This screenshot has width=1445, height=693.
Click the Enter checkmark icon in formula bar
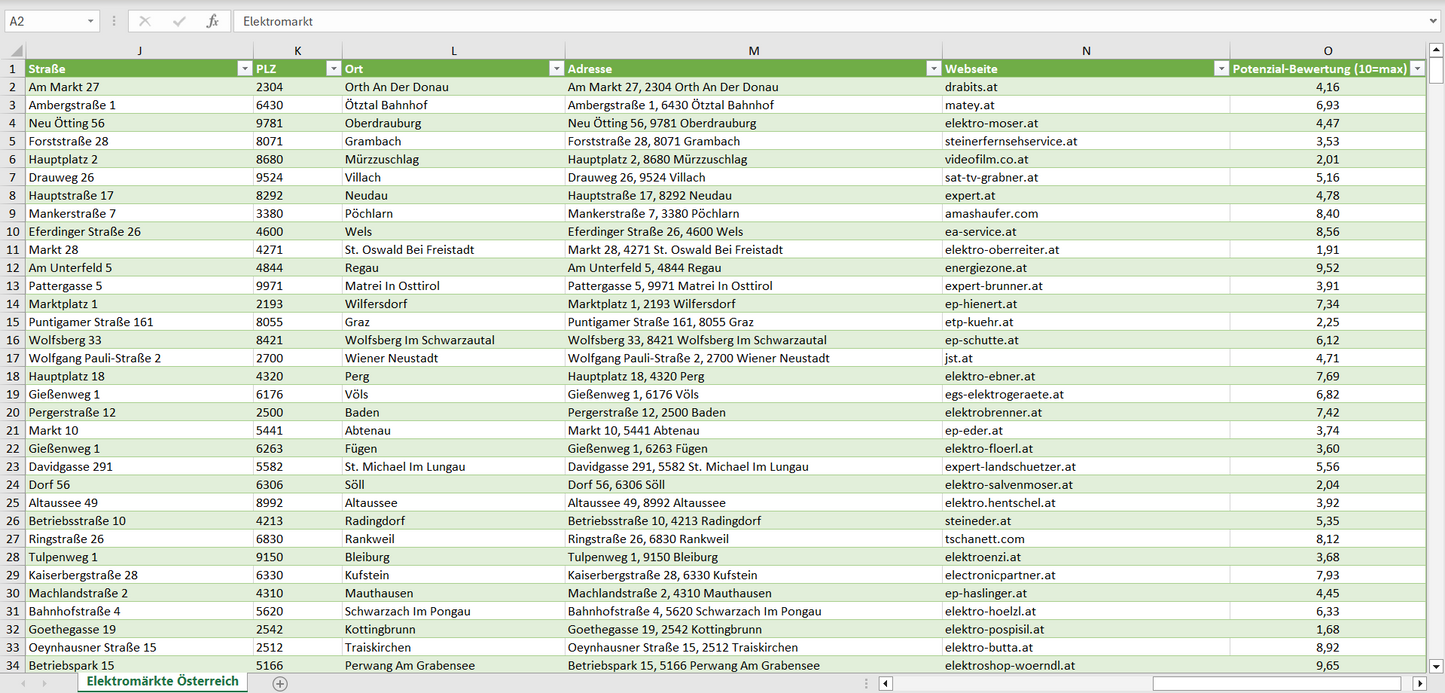coord(179,21)
